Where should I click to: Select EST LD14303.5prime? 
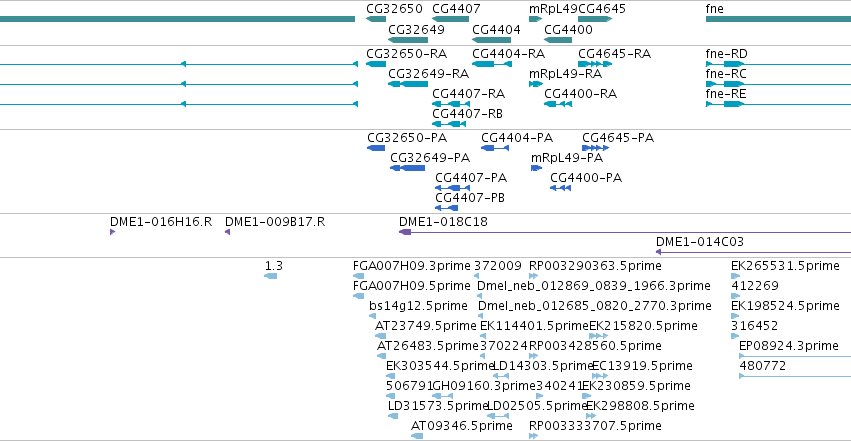coord(542,366)
